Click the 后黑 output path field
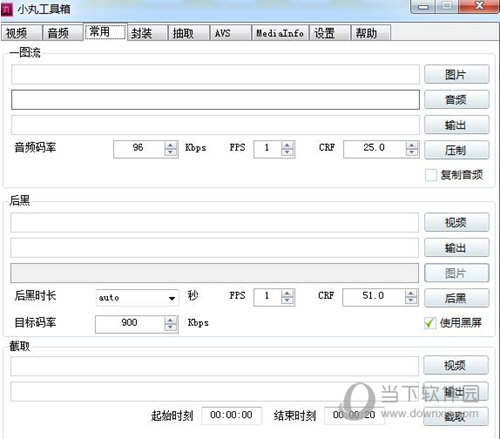The image size is (500, 439). tap(215, 248)
